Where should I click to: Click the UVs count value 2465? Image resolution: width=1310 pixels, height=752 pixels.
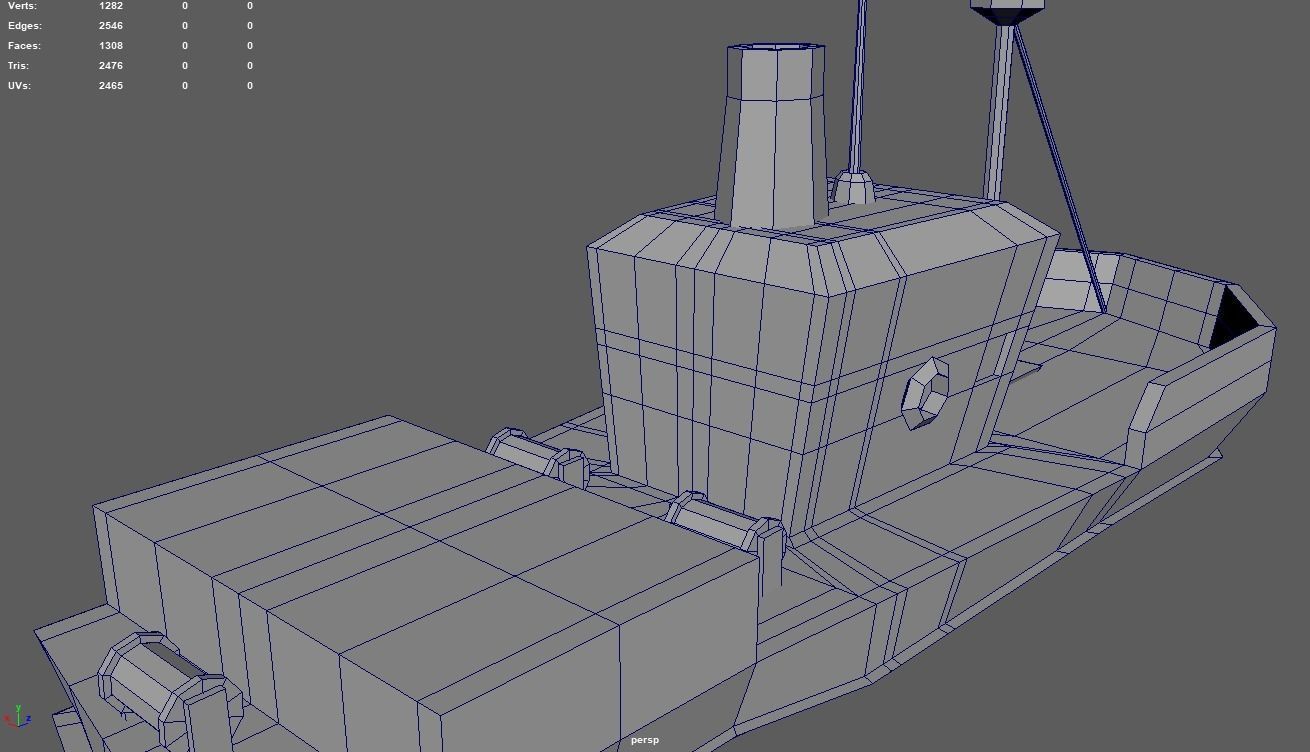pyautogui.click(x=111, y=86)
